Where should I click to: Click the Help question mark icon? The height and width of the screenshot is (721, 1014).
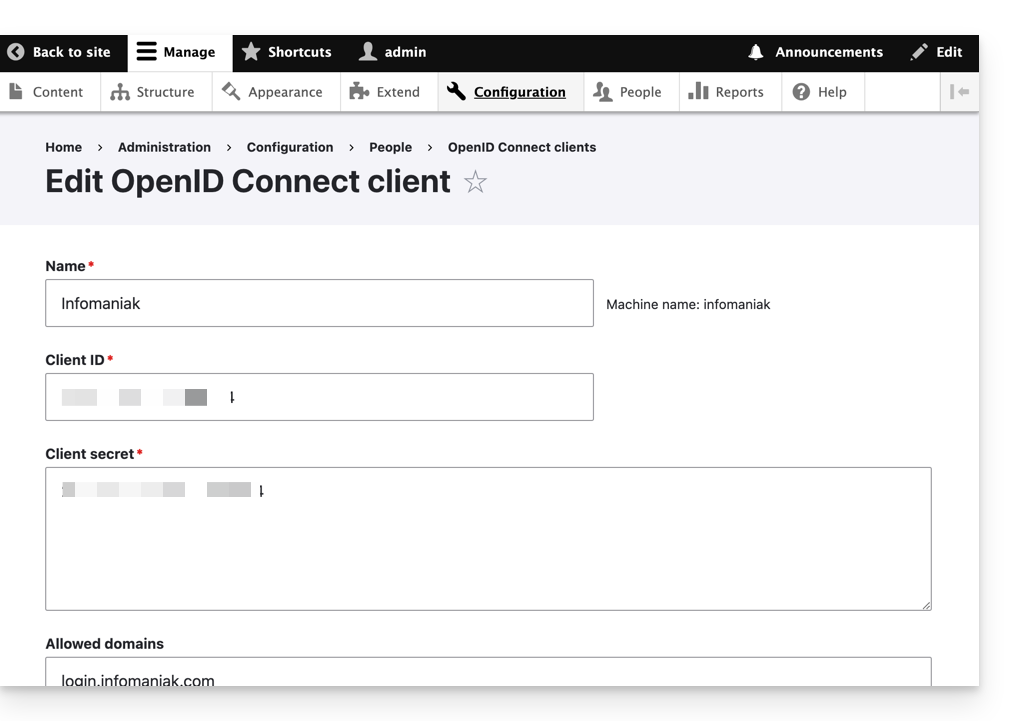coord(801,92)
